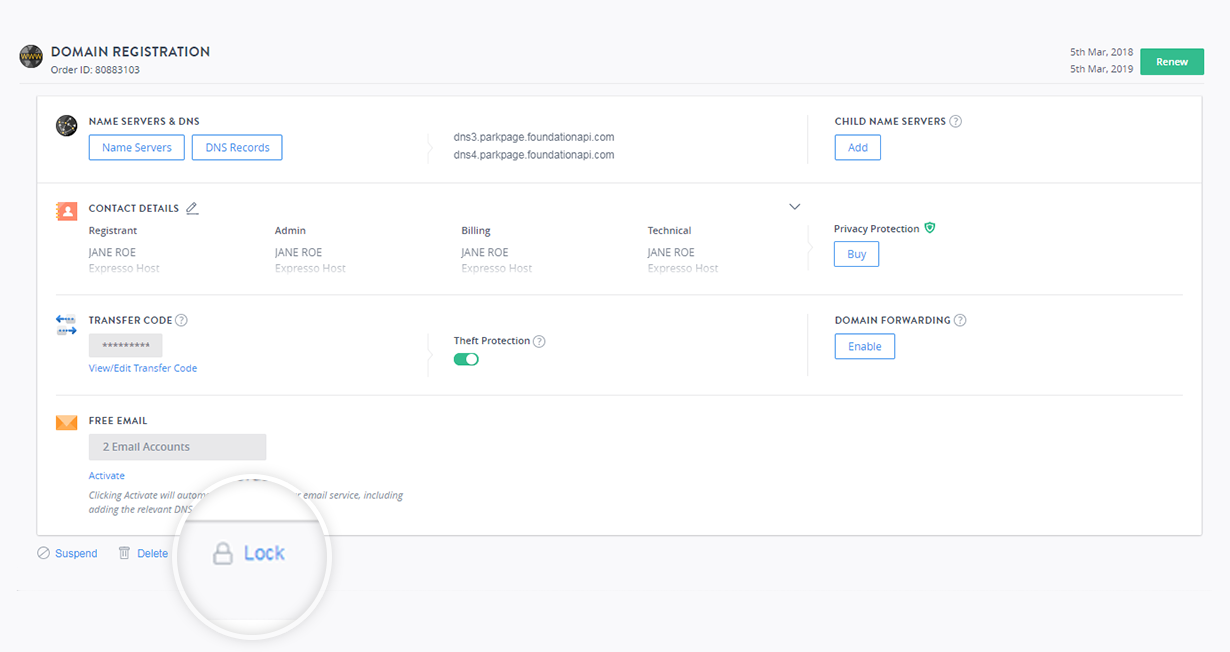Buy Privacy Protection
The image size is (1230, 652).
856,255
